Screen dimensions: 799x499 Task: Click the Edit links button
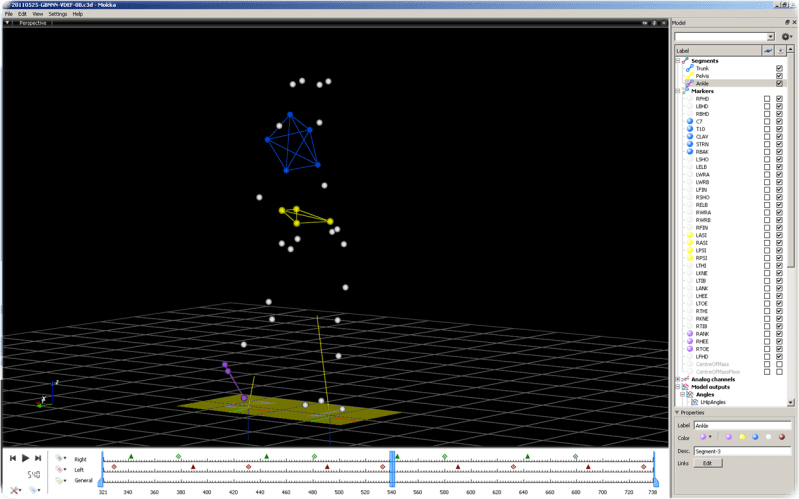(707, 463)
